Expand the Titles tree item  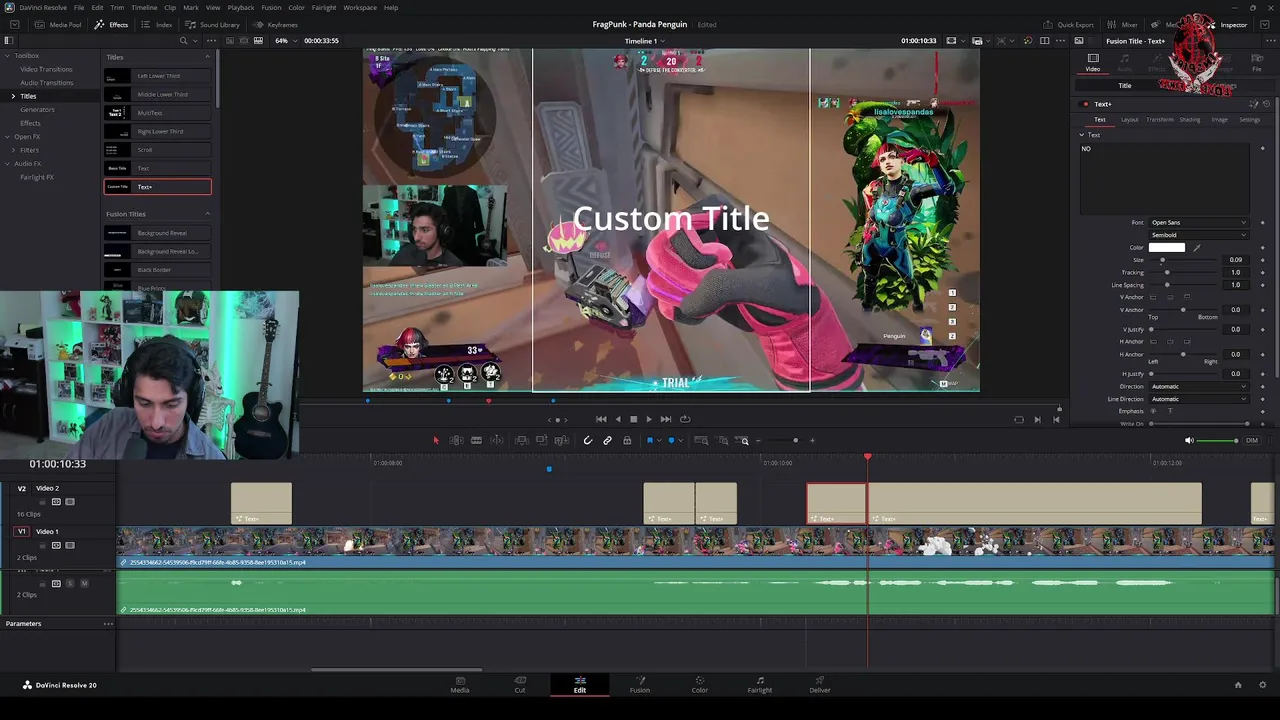click(x=13, y=96)
